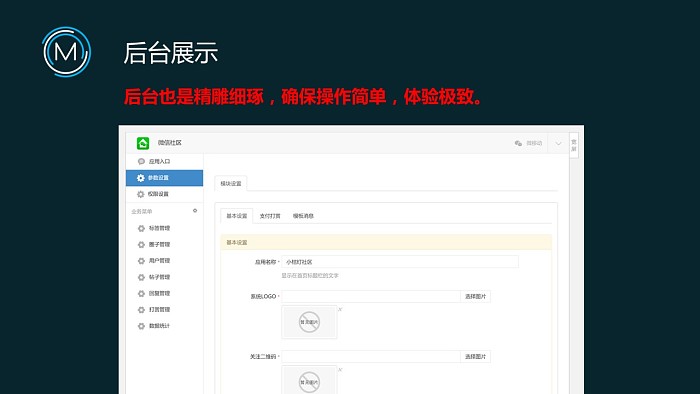Click the green home logo icon
700x394 pixels.
tap(143, 143)
